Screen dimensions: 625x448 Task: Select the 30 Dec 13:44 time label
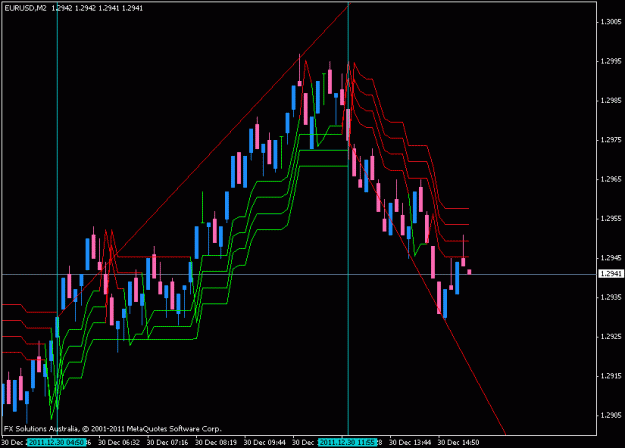[410, 442]
